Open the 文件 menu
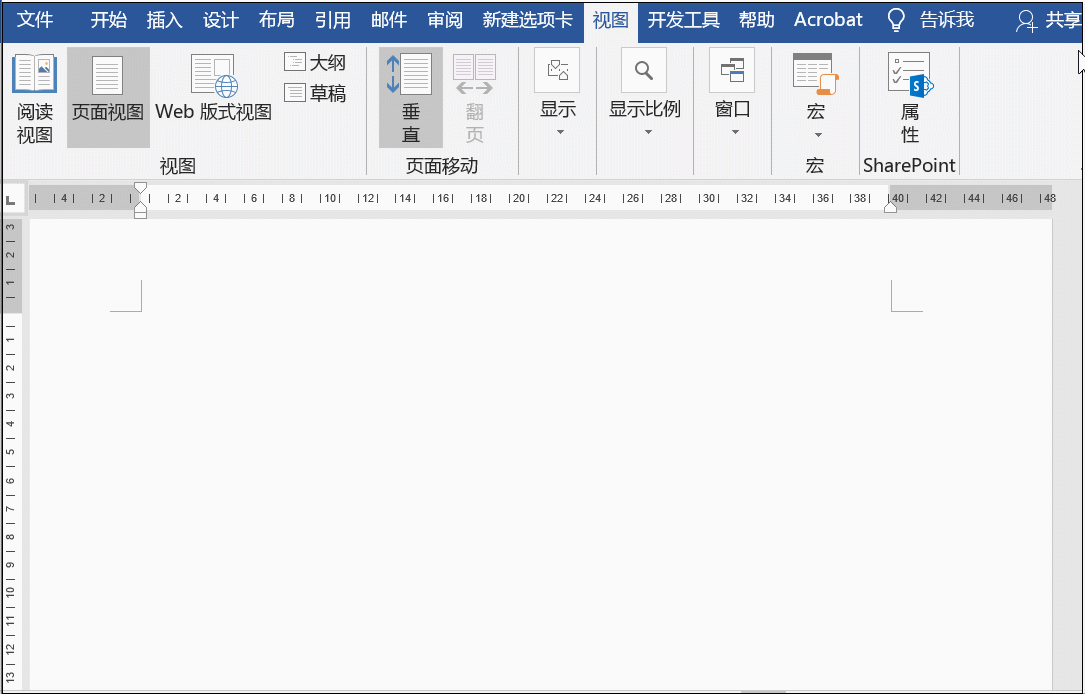Image resolution: width=1085 pixels, height=694 pixels. pos(36,19)
